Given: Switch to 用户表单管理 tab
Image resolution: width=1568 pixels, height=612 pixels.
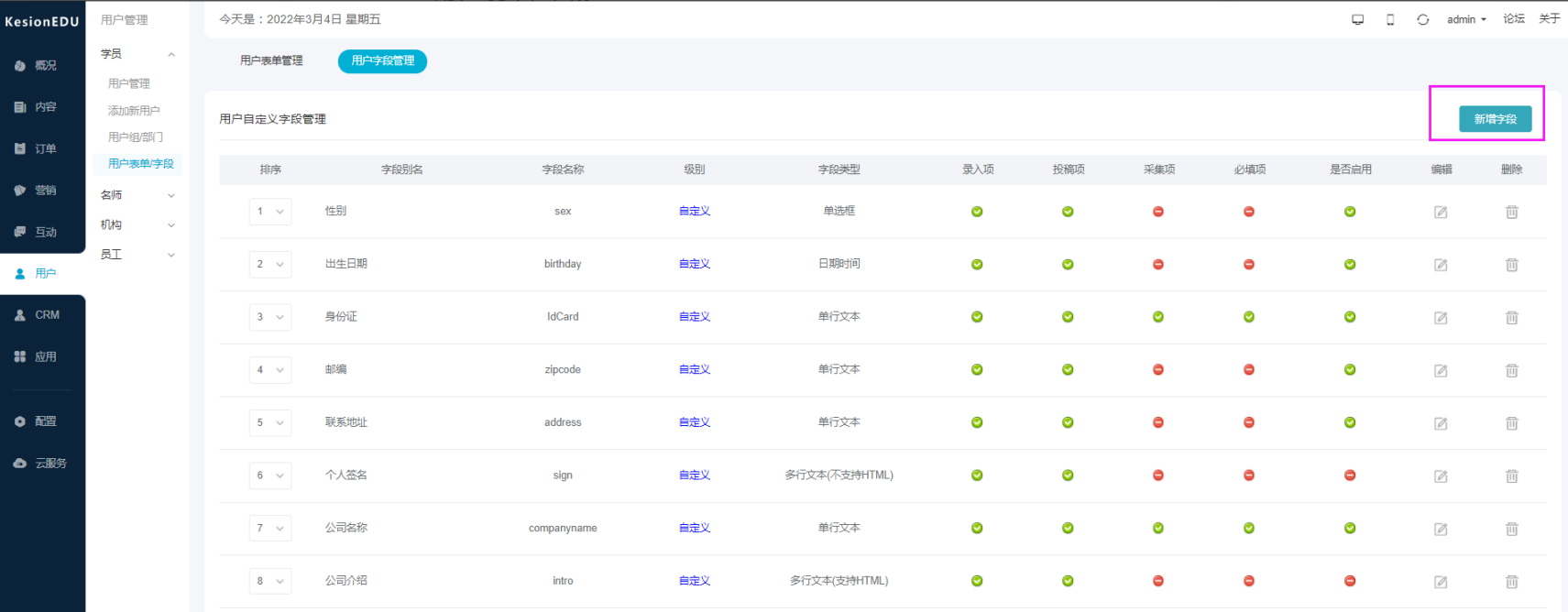Looking at the screenshot, I should tap(271, 60).
